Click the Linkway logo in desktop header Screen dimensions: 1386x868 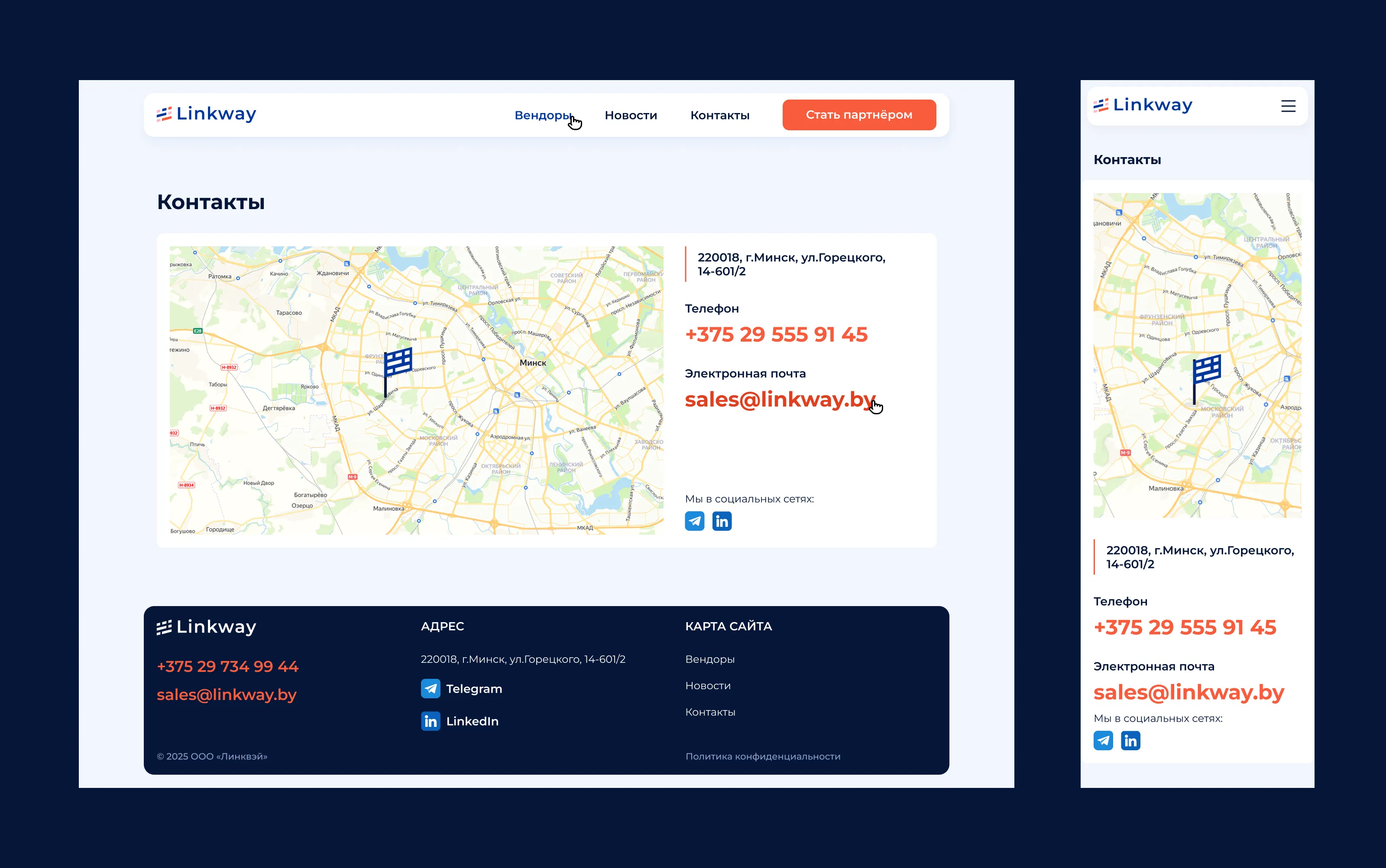pos(206,114)
